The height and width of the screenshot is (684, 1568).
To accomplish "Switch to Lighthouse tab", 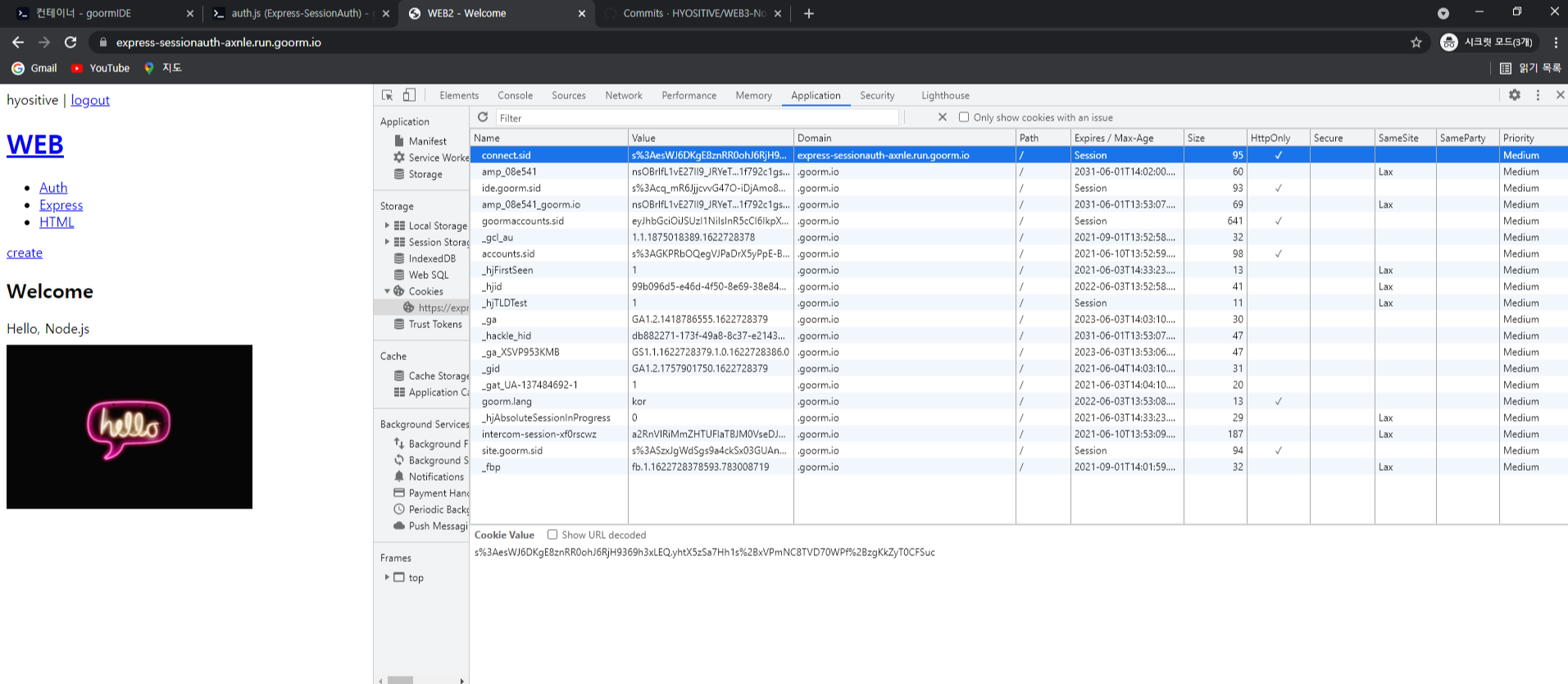I will 945,95.
